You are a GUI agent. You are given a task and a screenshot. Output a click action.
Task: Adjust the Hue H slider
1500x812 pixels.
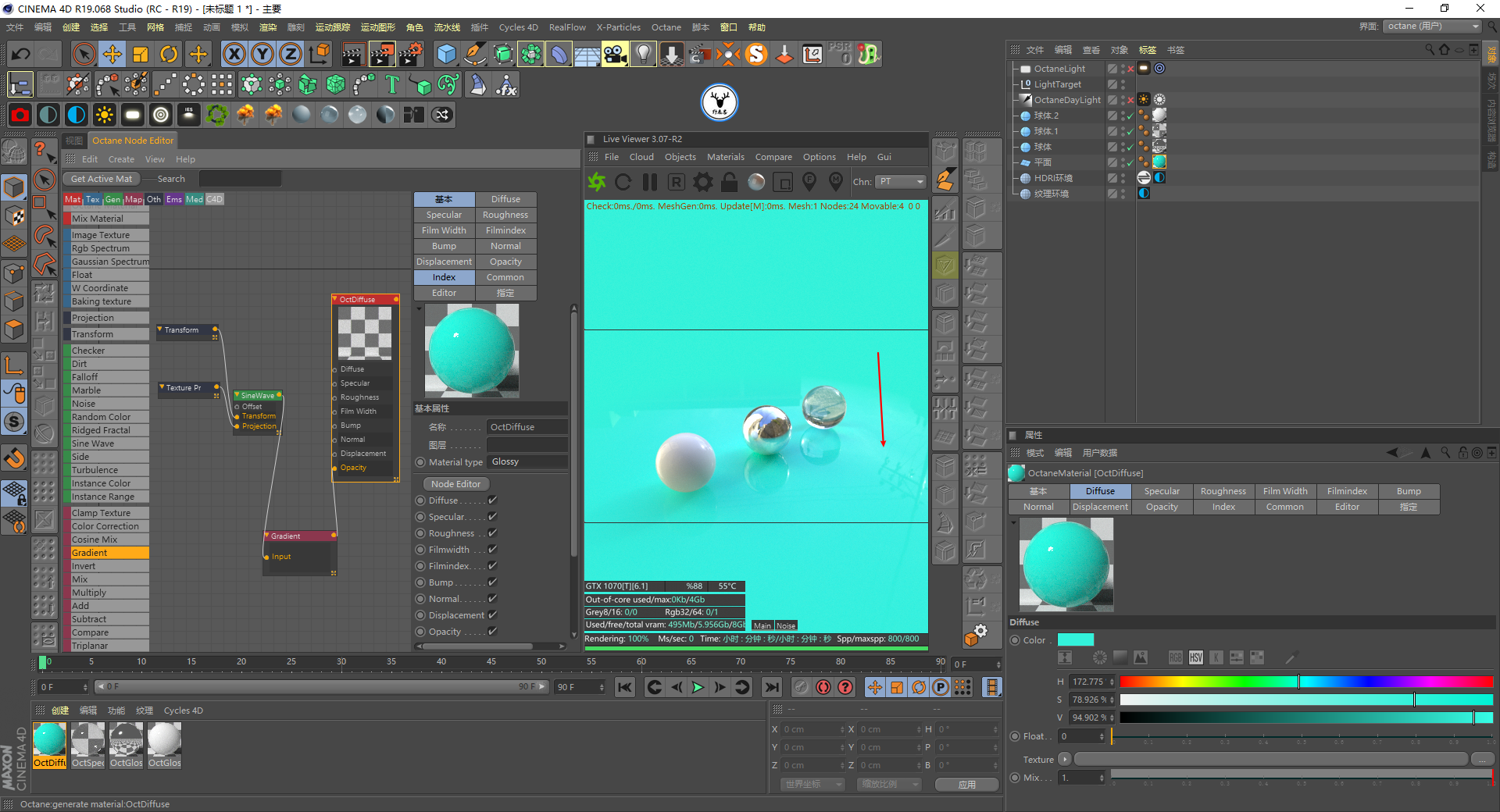(1306, 682)
